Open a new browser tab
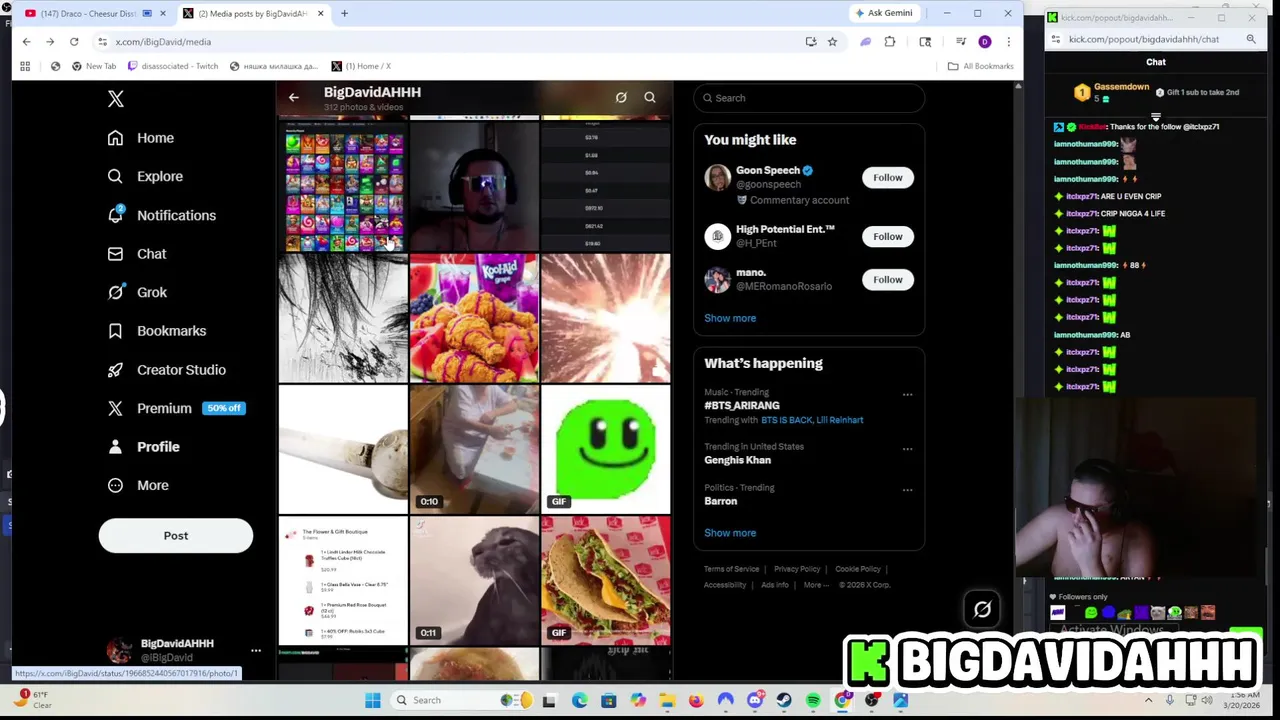 pyautogui.click(x=344, y=14)
